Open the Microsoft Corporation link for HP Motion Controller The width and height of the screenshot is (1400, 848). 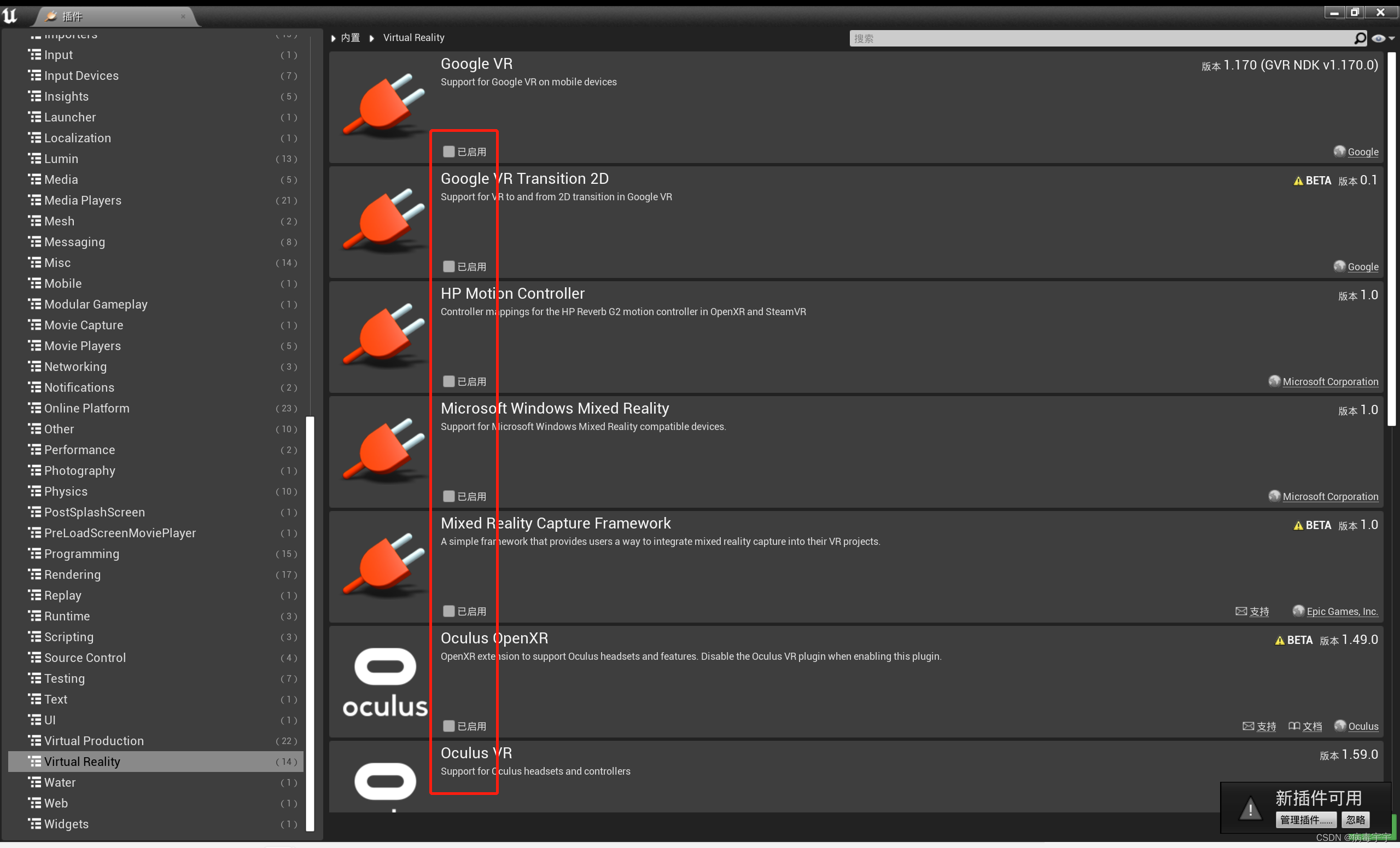pyautogui.click(x=1329, y=381)
